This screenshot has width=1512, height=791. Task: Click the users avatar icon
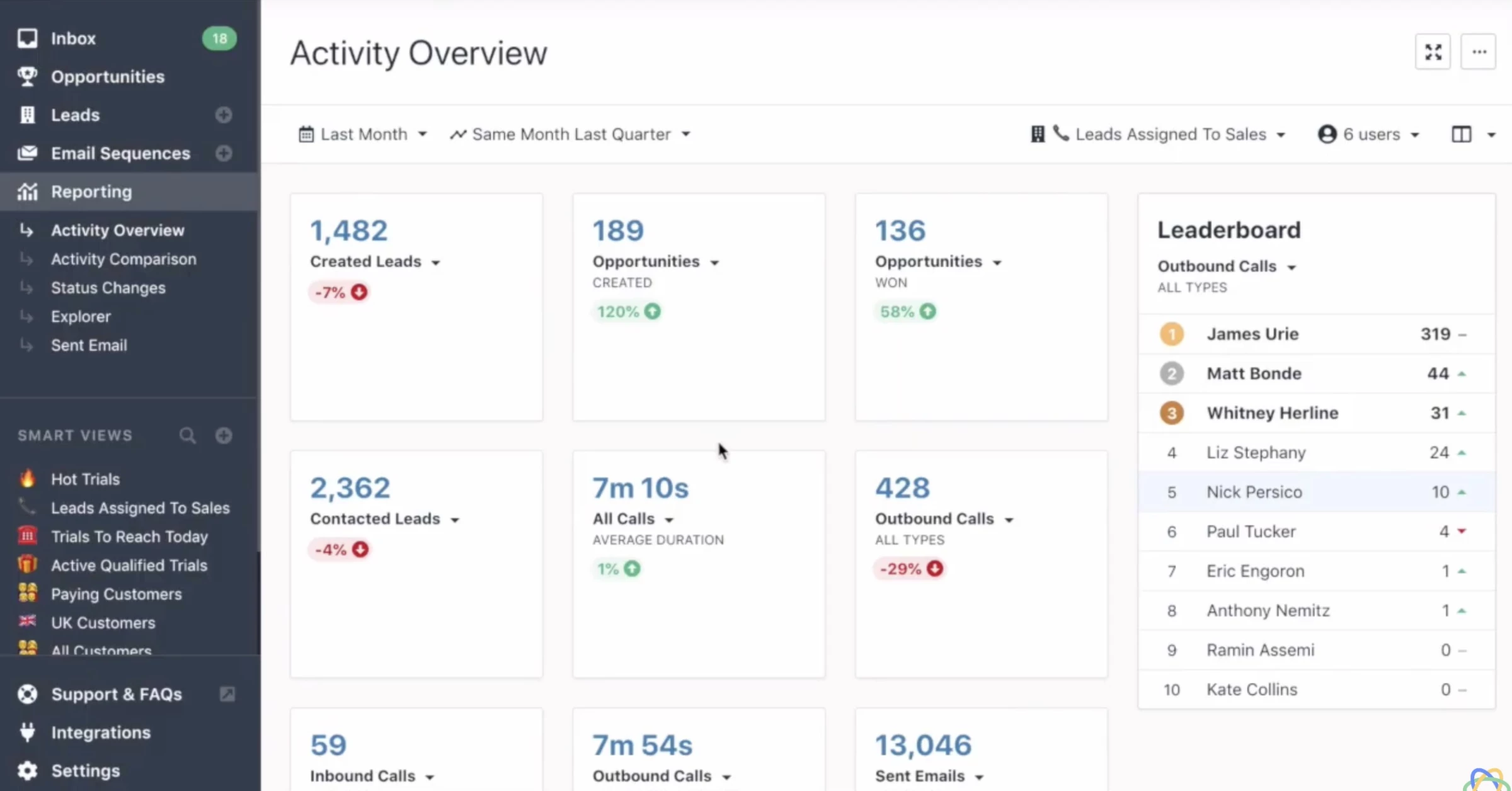click(x=1327, y=134)
